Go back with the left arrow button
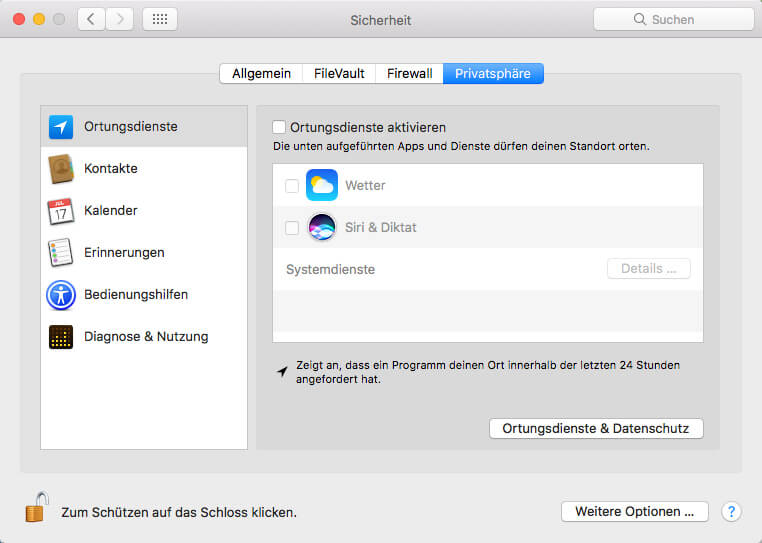 click(x=91, y=19)
